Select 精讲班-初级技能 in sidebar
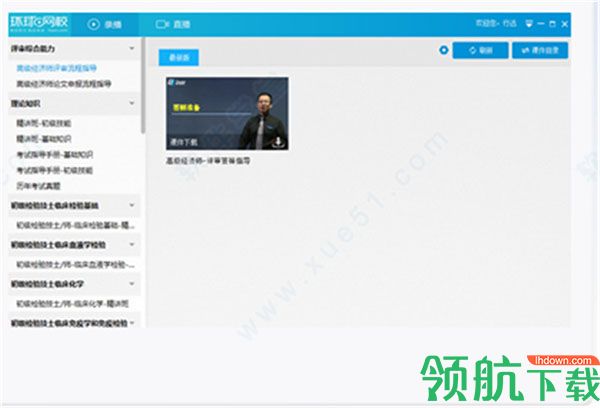The width and height of the screenshot is (600, 408). coord(44,123)
